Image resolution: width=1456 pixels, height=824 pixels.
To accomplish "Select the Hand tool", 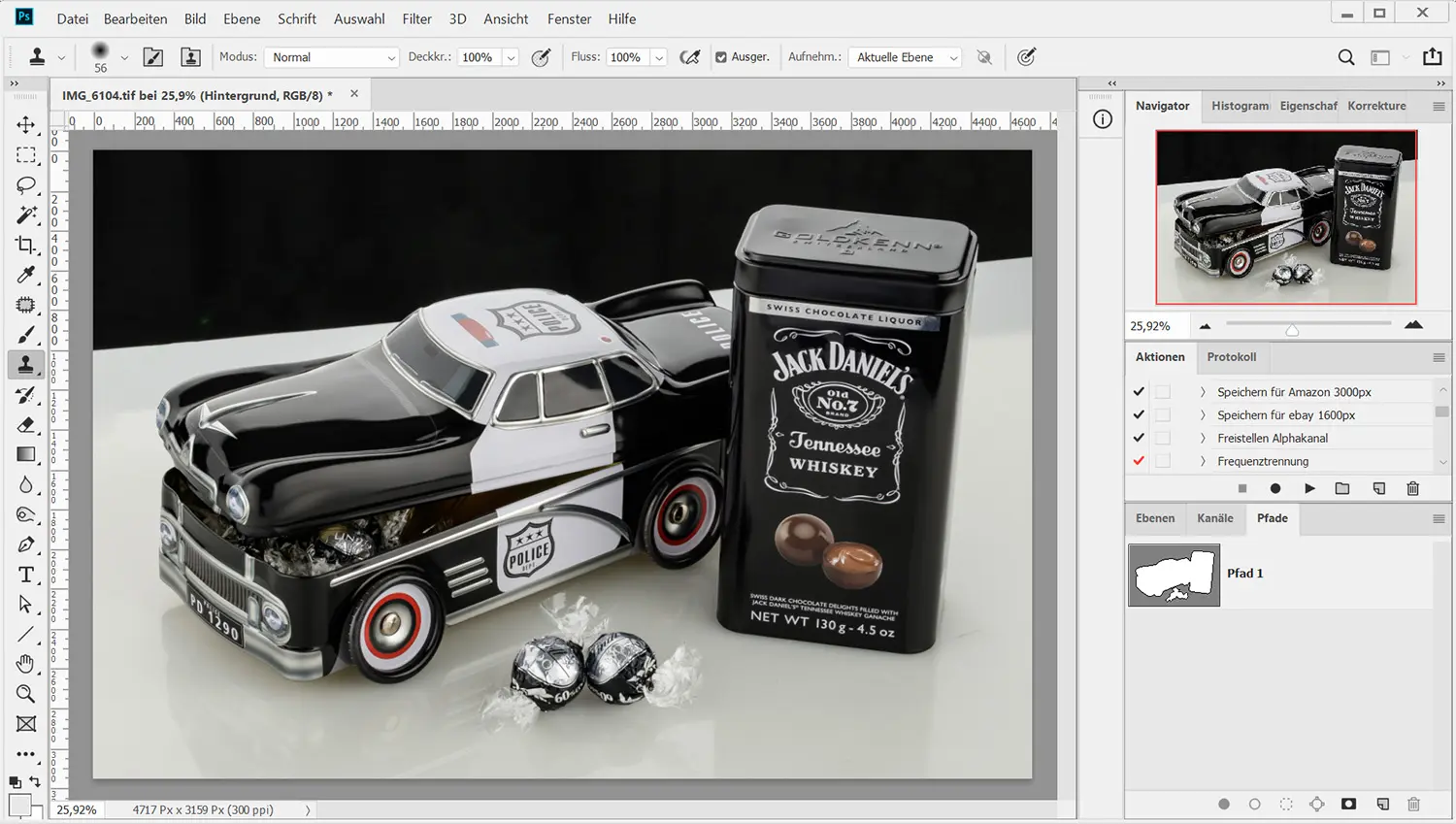I will [x=26, y=664].
